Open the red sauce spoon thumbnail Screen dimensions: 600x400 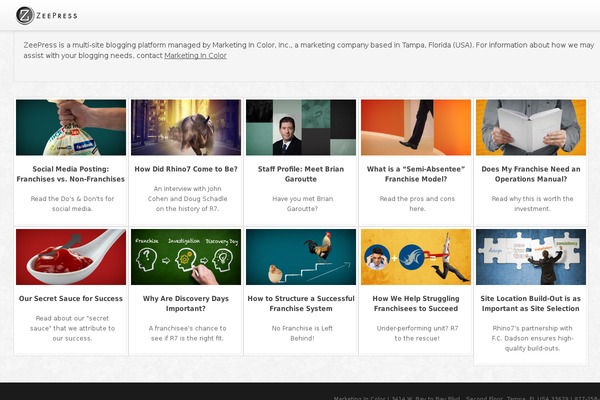[x=71, y=257]
